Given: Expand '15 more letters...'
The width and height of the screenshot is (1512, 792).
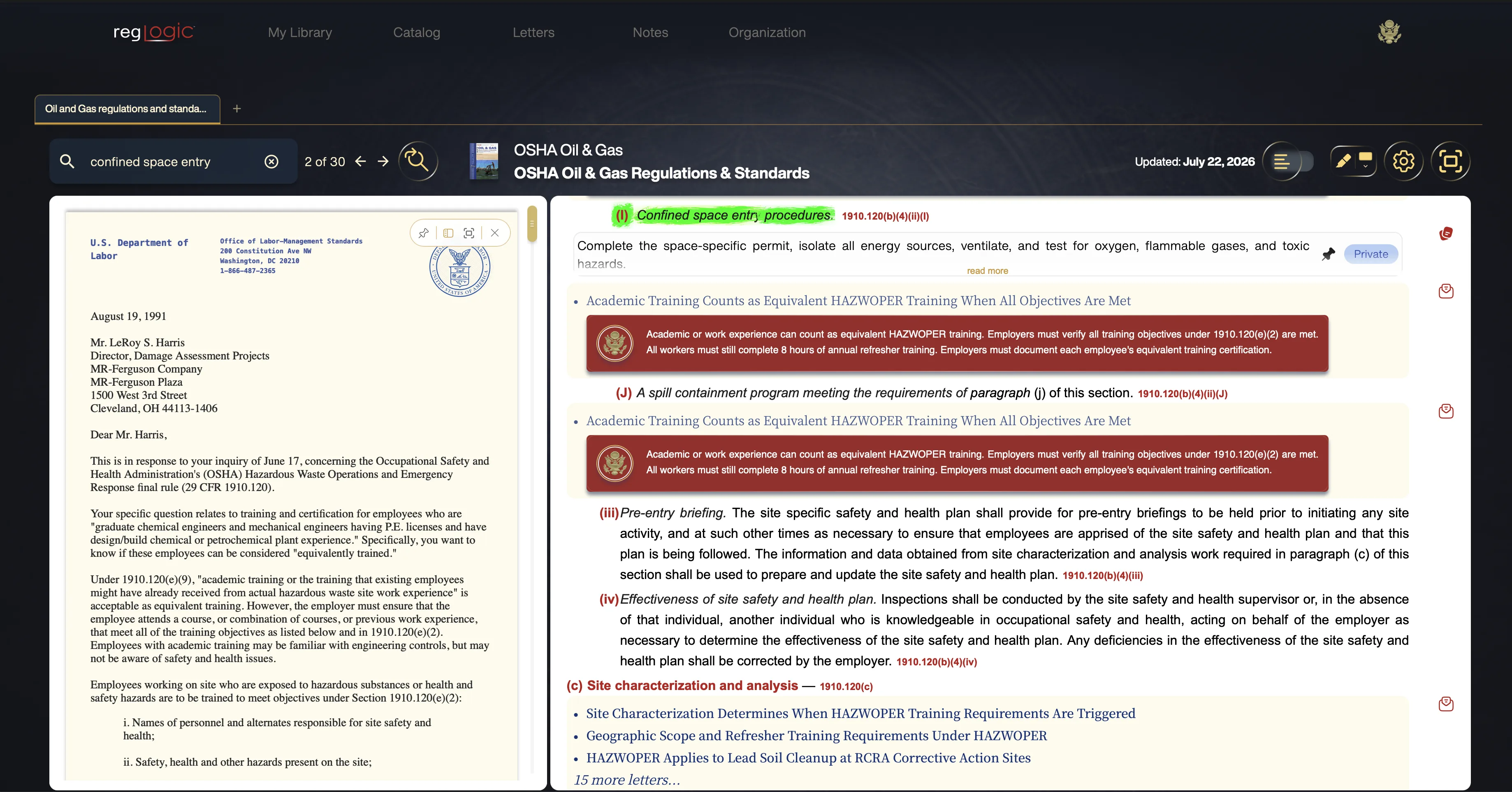Looking at the screenshot, I should [x=627, y=780].
